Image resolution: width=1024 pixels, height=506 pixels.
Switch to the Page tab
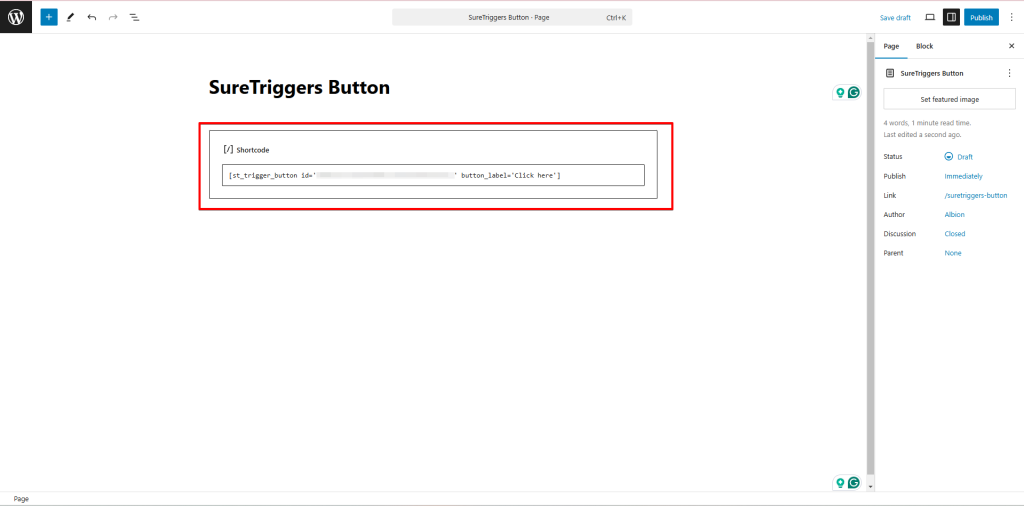pos(891,46)
